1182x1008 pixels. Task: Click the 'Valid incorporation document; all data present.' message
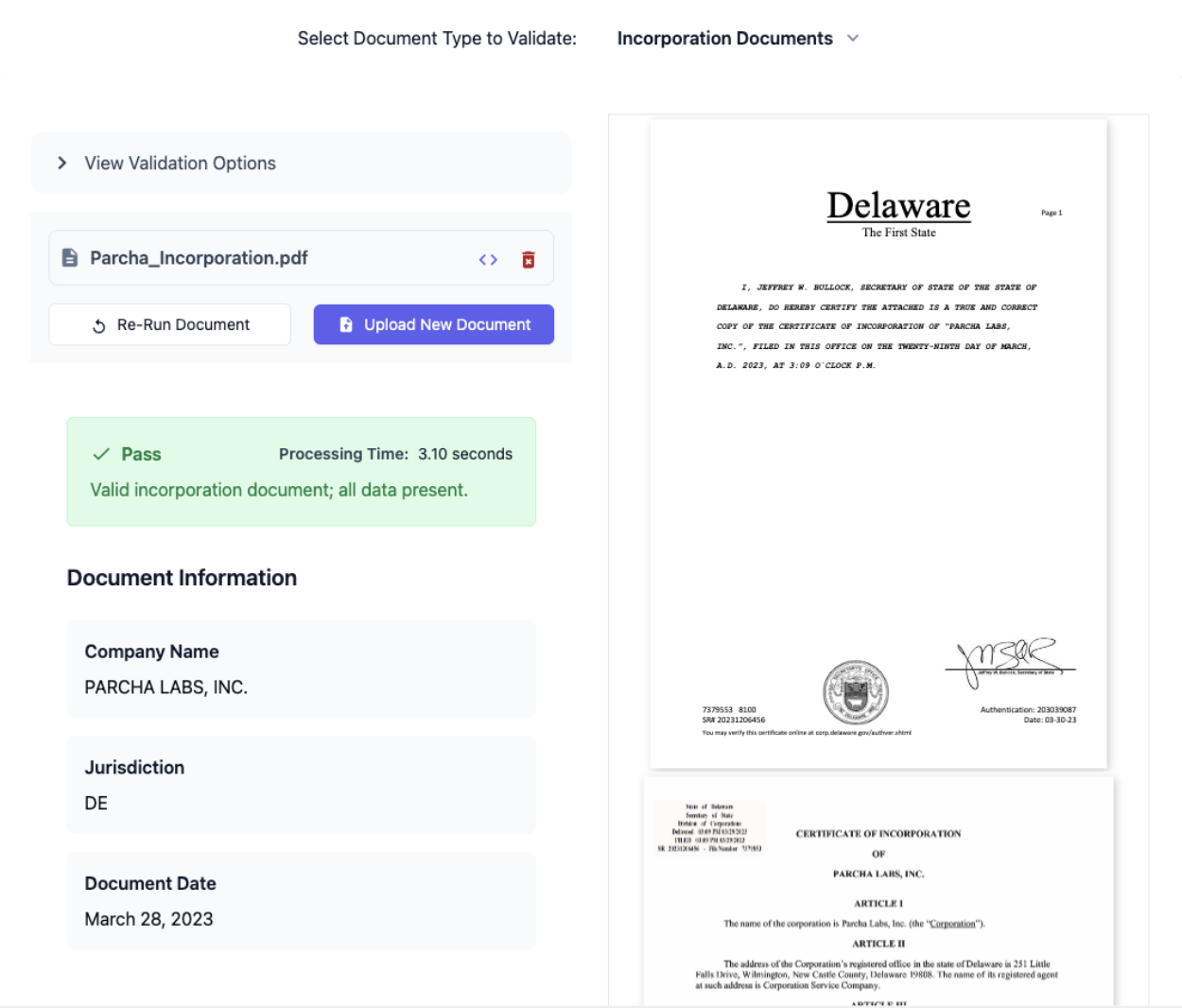[279, 490]
